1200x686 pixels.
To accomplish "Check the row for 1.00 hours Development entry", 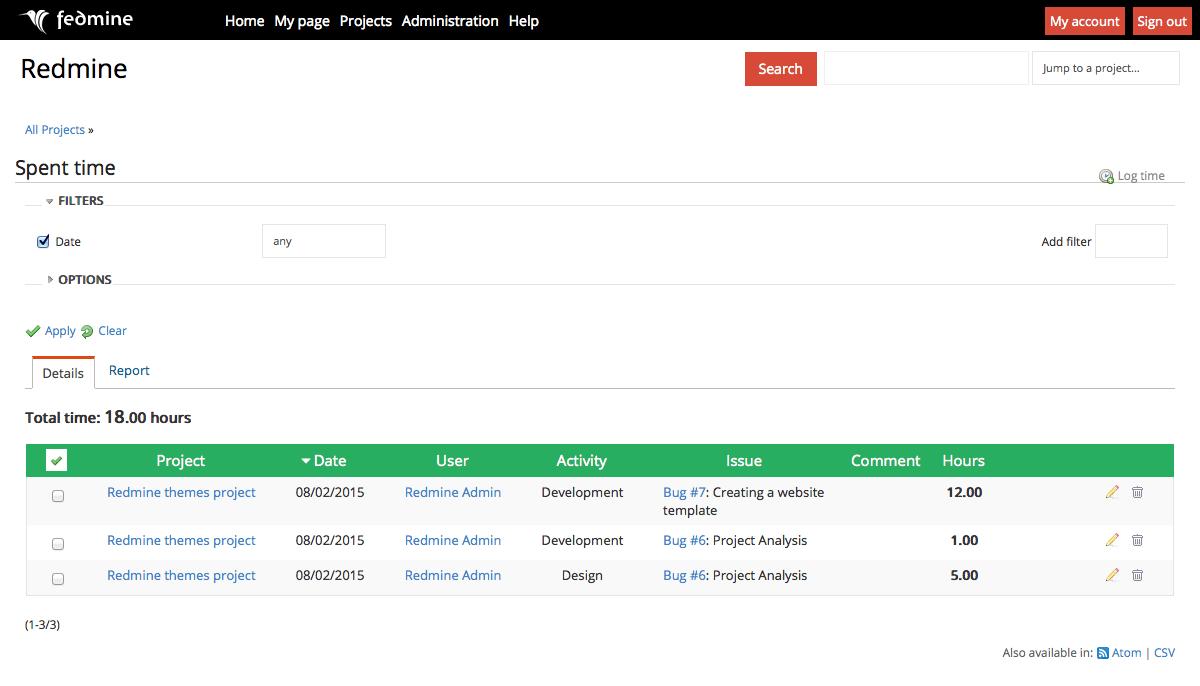I will pos(58,544).
